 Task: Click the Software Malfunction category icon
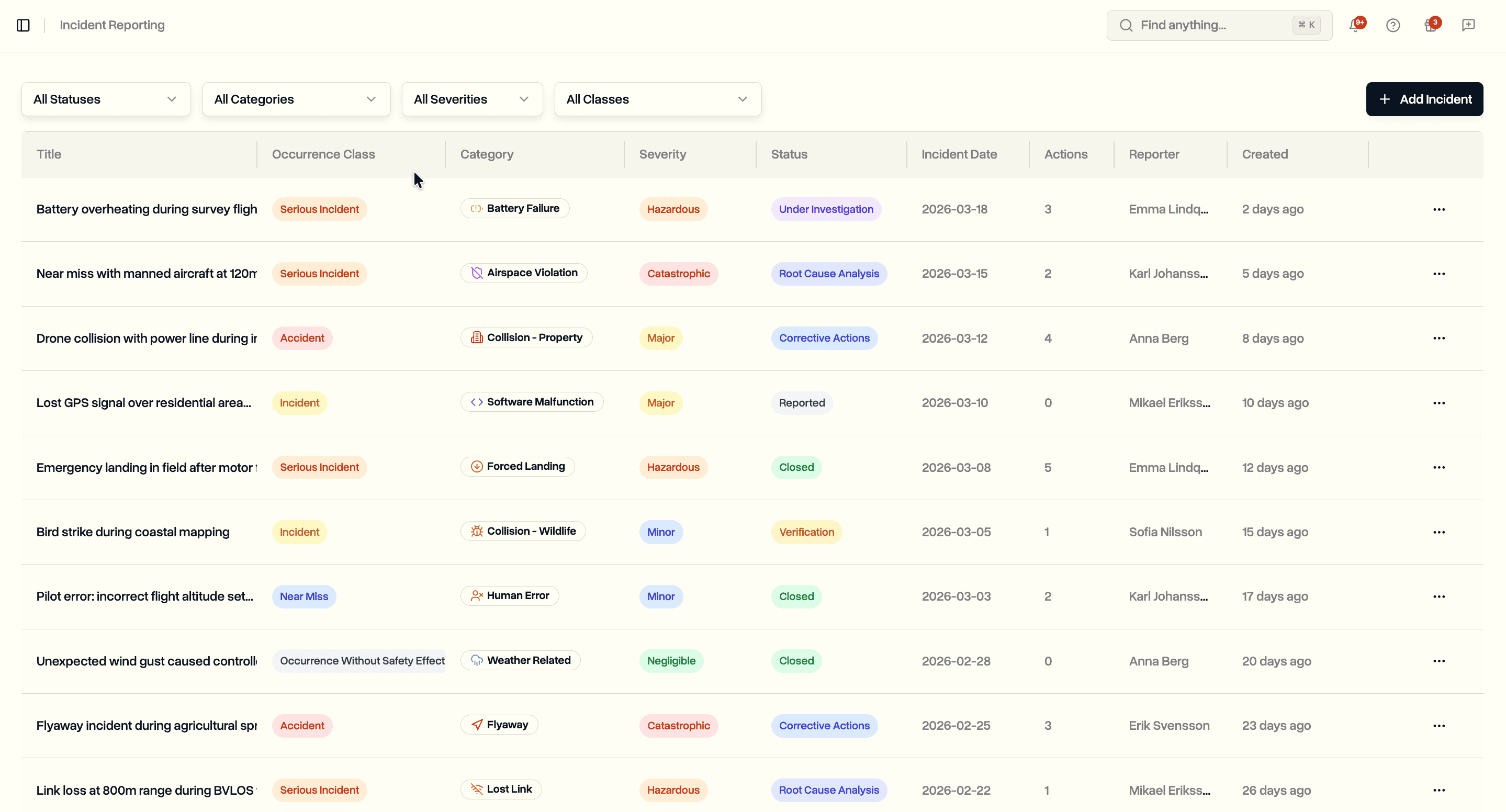coord(477,402)
